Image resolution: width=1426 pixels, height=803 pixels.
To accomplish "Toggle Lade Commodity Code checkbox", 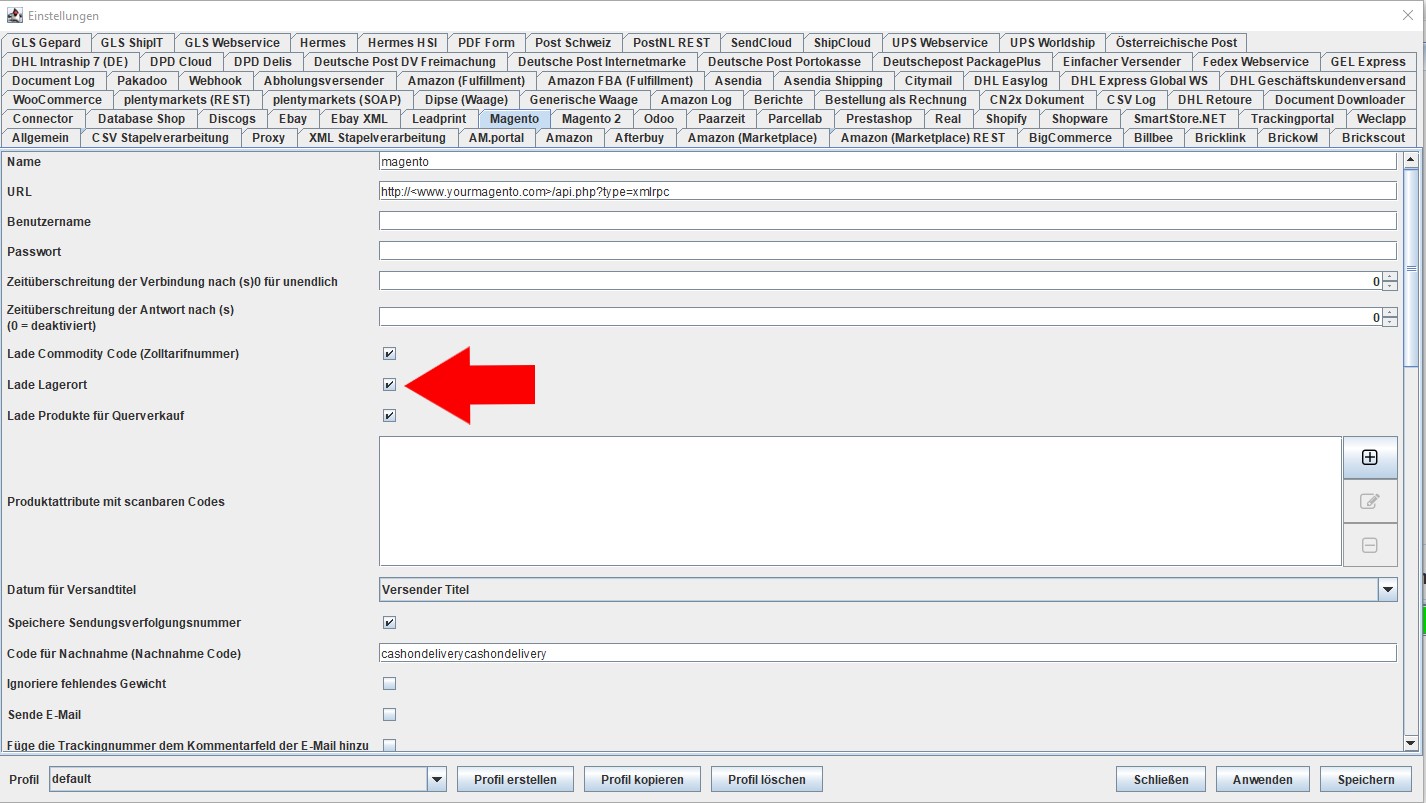I will click(x=389, y=354).
